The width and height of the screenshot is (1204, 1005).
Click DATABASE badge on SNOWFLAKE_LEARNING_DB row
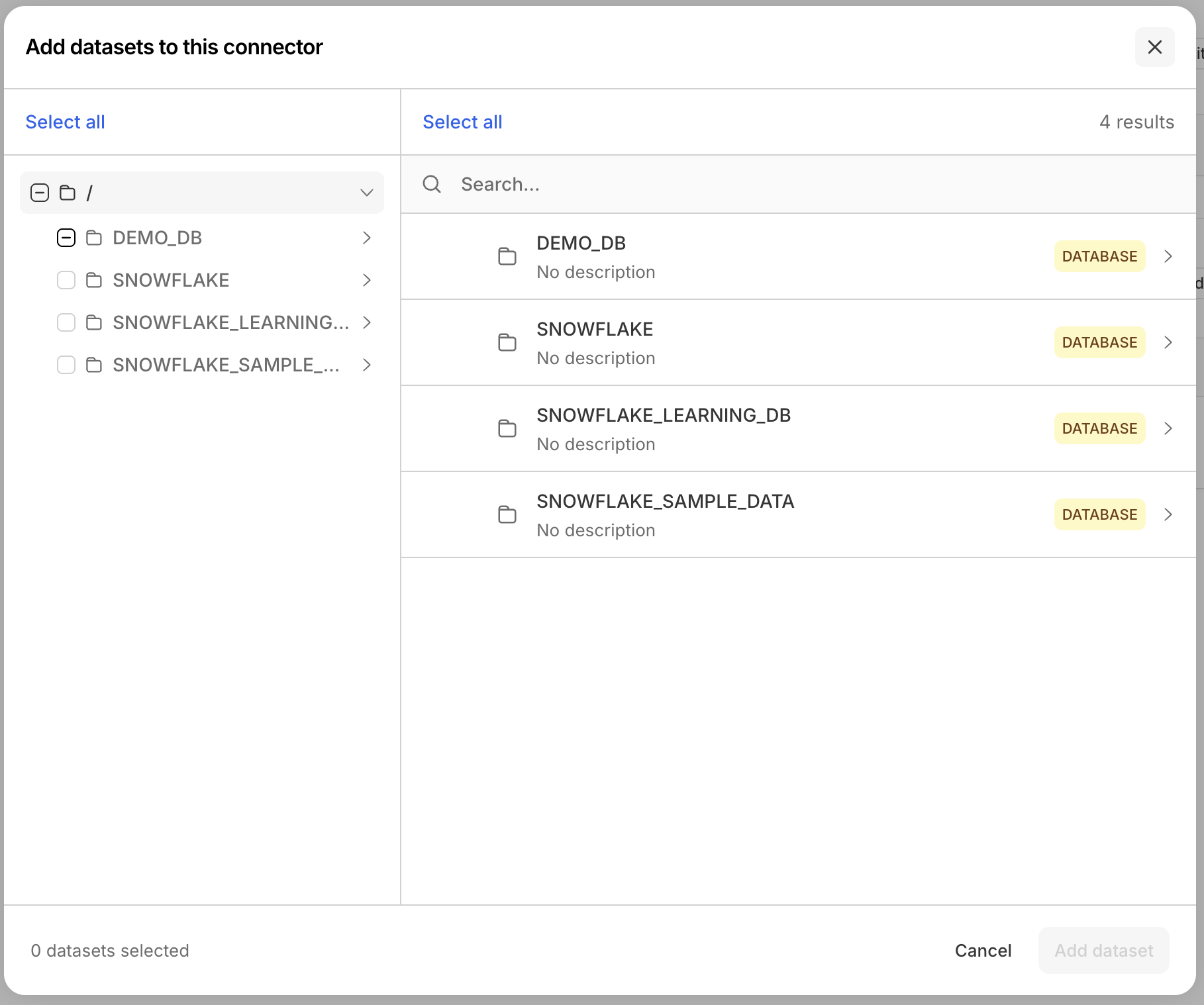[x=1099, y=428]
